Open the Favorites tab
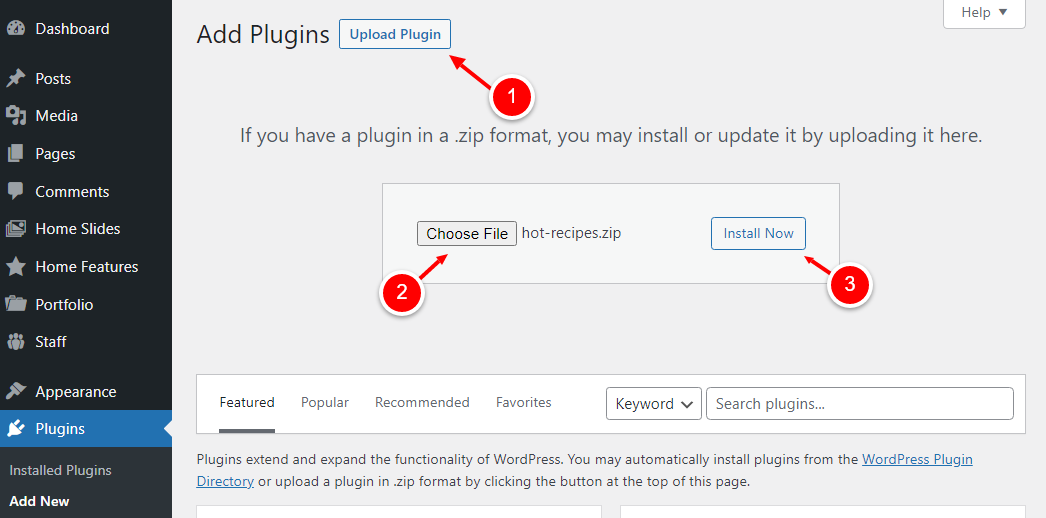This screenshot has height=518, width=1046. click(524, 402)
